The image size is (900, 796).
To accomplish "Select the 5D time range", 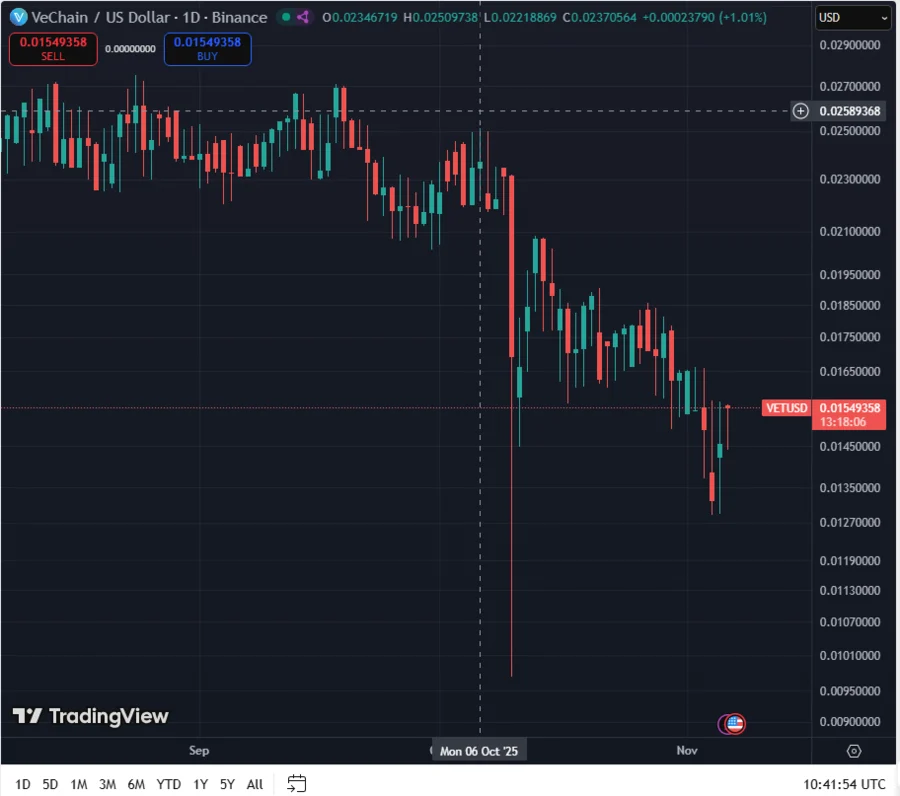I will coord(50,784).
